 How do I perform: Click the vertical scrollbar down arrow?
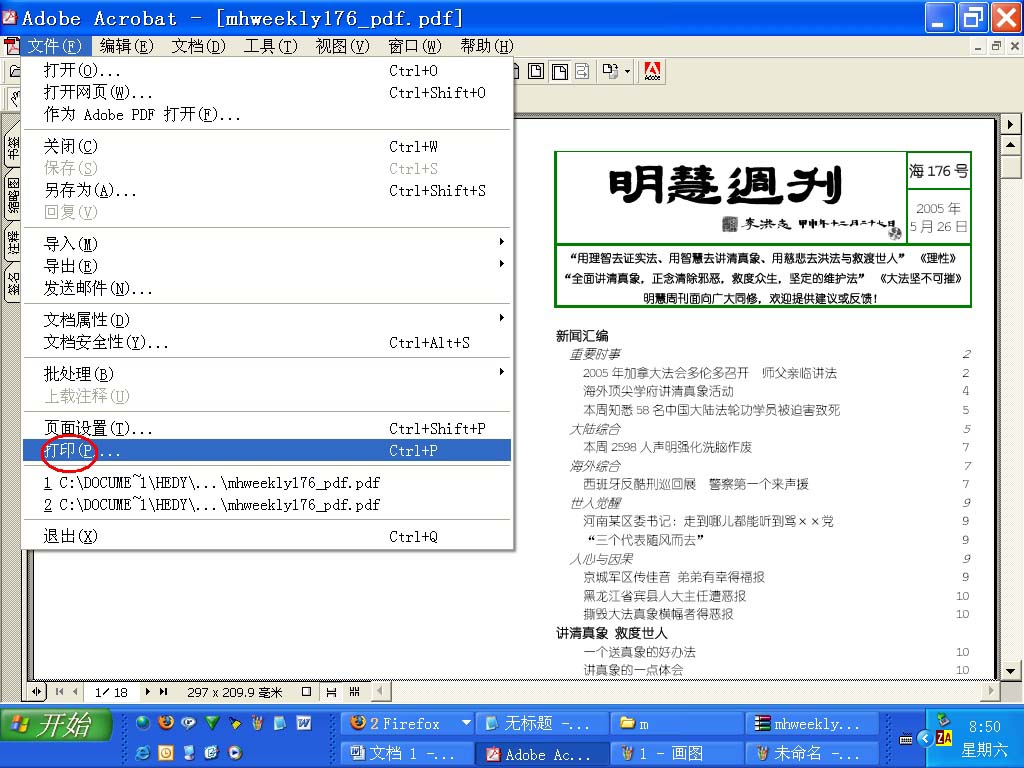coord(1010,670)
